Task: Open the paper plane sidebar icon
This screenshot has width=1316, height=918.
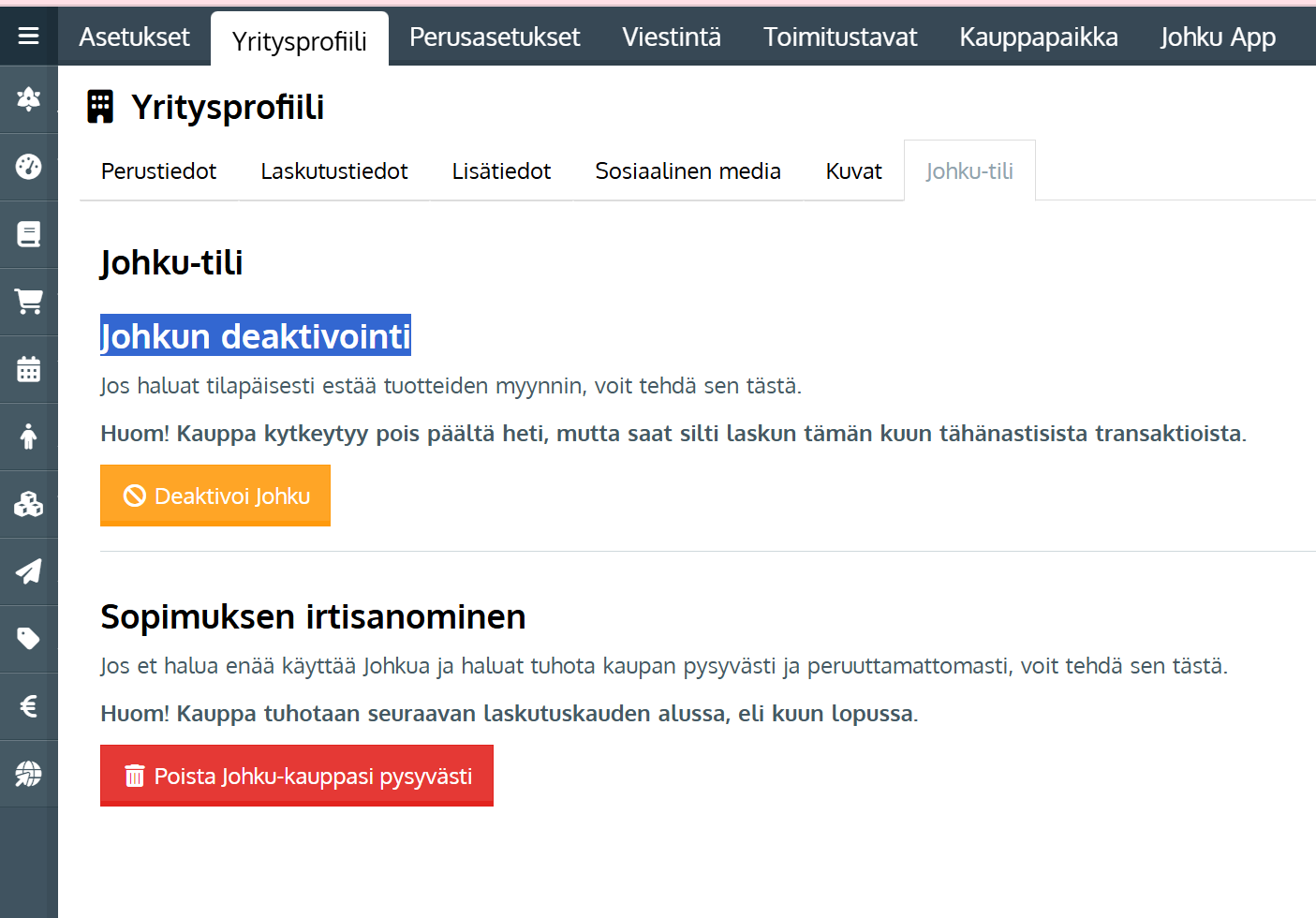Action: pos(28,571)
